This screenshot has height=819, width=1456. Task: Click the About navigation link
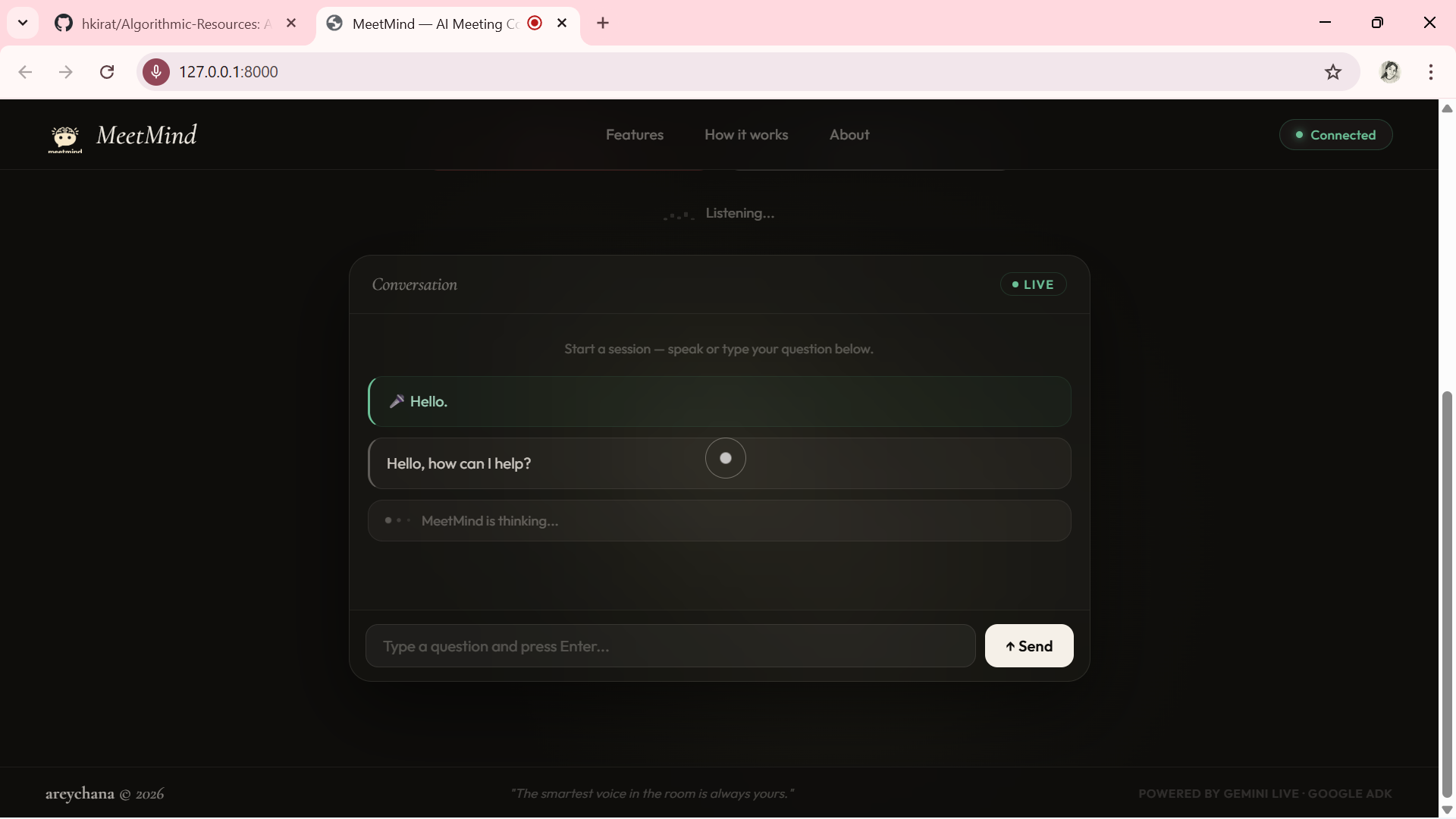(849, 135)
